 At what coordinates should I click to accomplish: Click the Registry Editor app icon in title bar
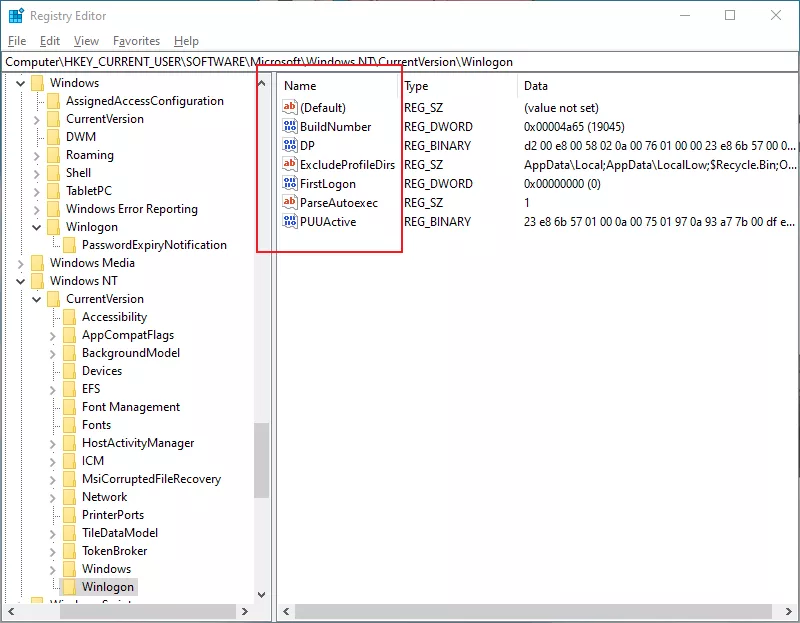pyautogui.click(x=16, y=16)
